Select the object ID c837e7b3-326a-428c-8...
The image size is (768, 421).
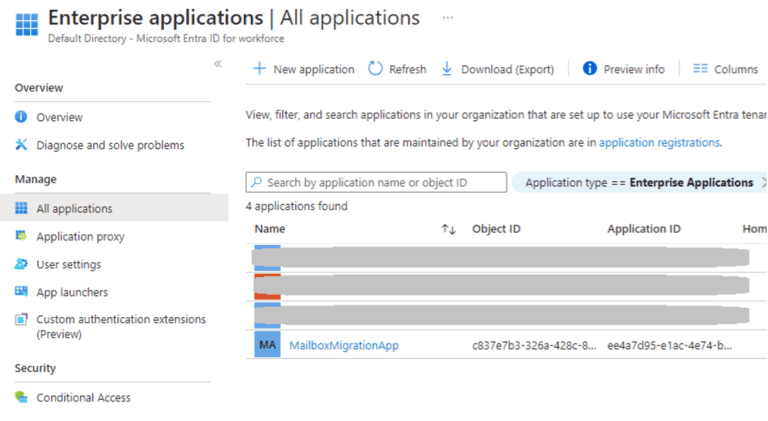[534, 346]
